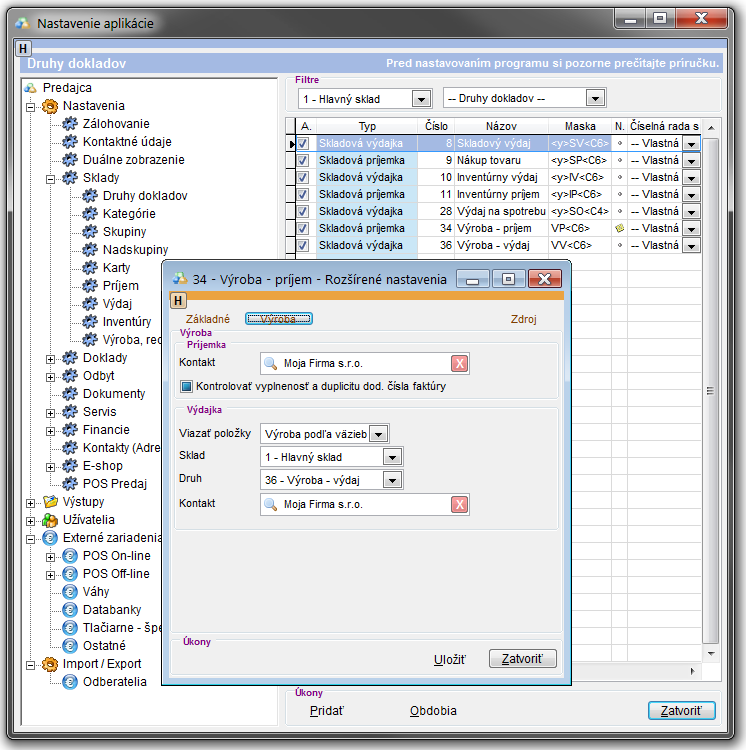Click the magnifier icon in Výdajka Kontakt field
Viewport: 746px width, 750px height.
tap(270, 505)
